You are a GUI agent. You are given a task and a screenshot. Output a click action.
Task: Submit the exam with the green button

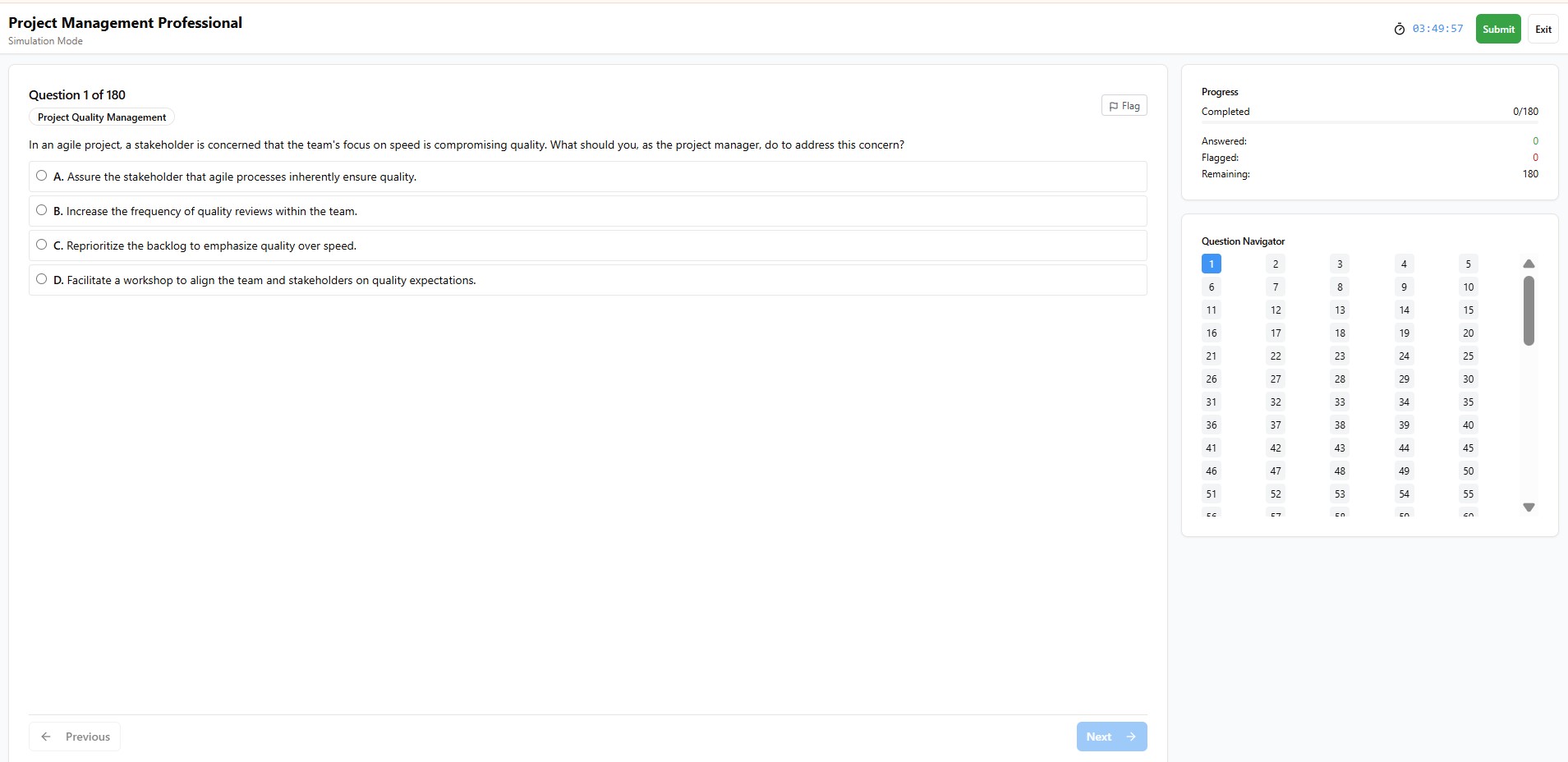1498,30
